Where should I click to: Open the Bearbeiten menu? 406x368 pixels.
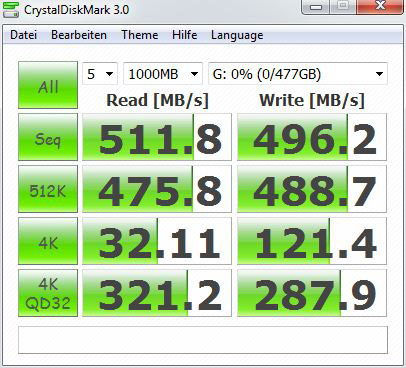[x=79, y=35]
